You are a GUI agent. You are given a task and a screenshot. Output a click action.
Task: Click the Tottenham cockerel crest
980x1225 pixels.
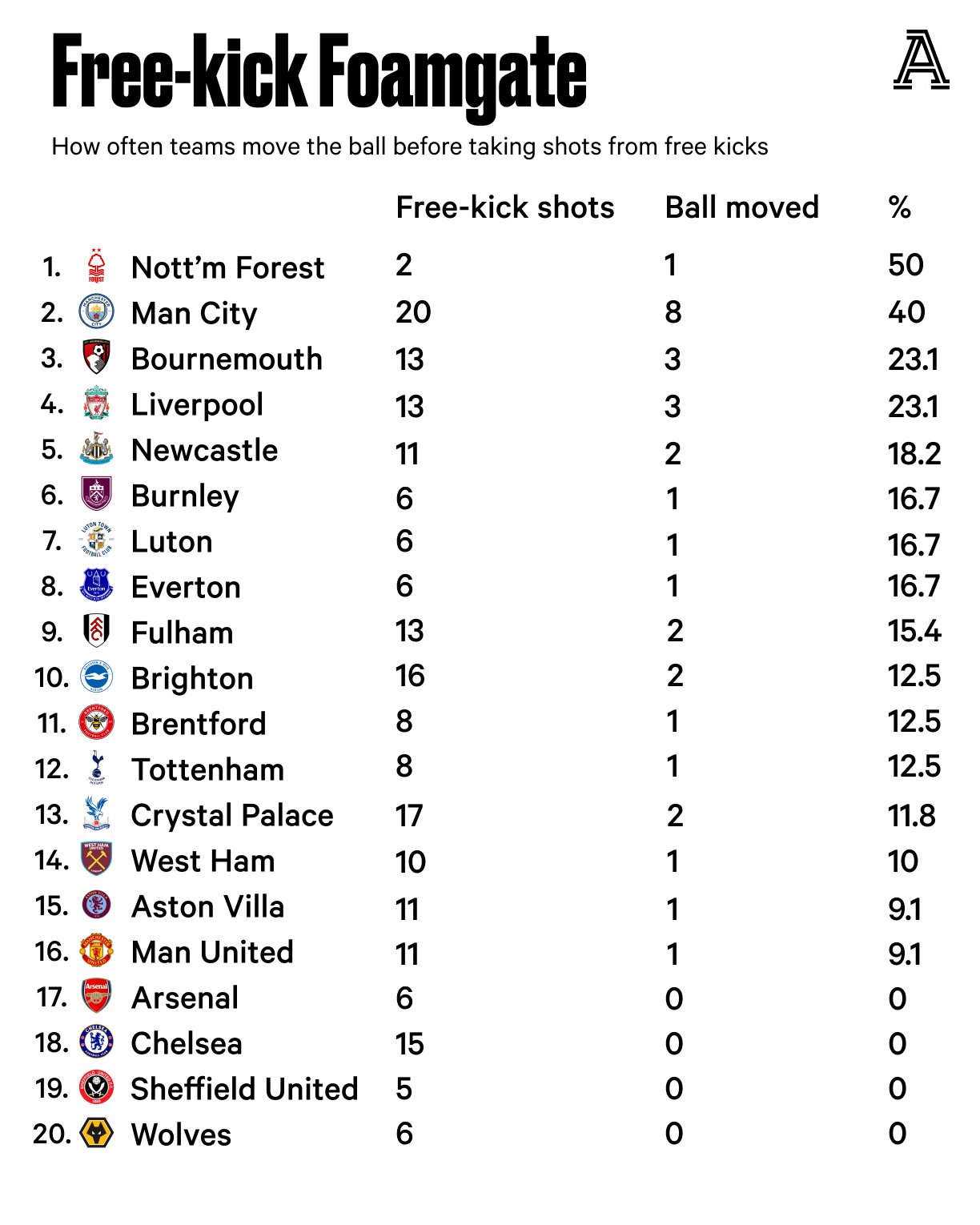point(97,768)
